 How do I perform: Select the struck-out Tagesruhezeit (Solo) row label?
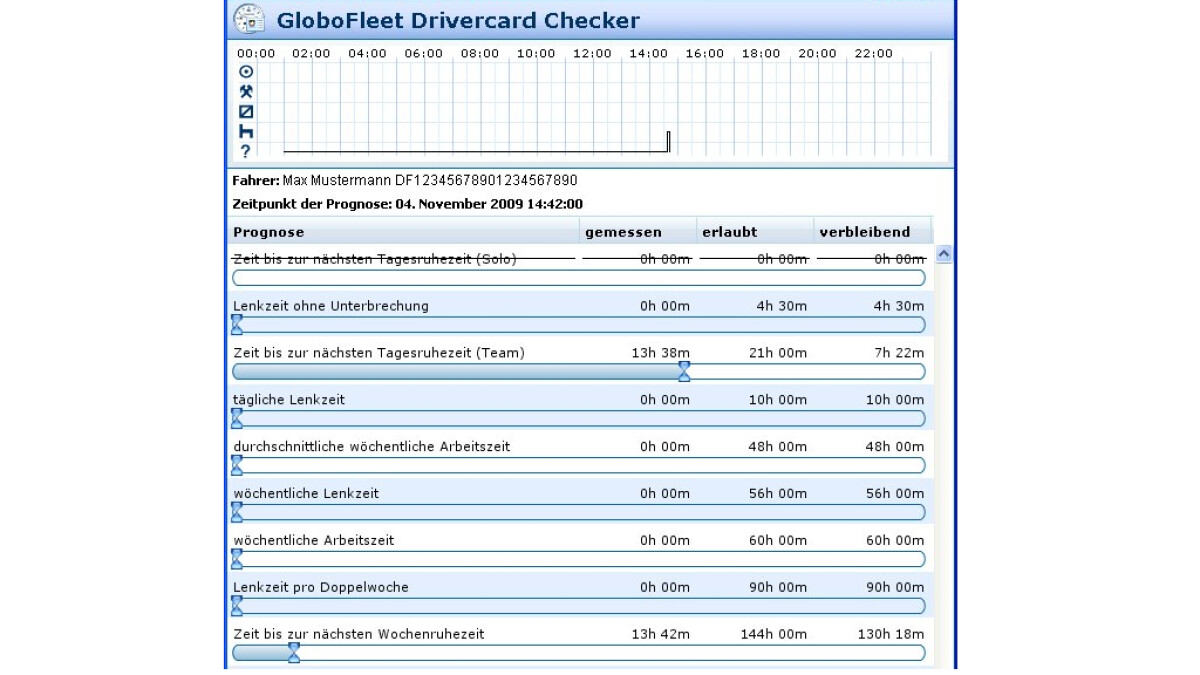[375, 259]
